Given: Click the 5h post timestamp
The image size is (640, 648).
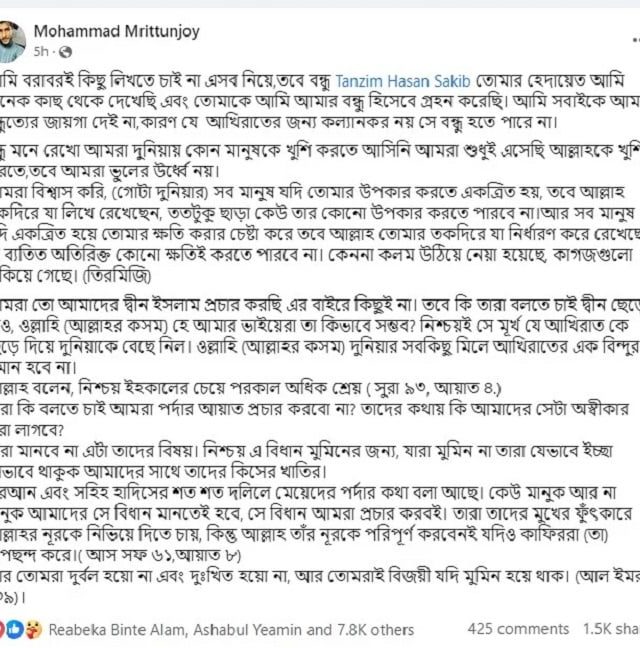Looking at the screenshot, I should pyautogui.click(x=41, y=52).
